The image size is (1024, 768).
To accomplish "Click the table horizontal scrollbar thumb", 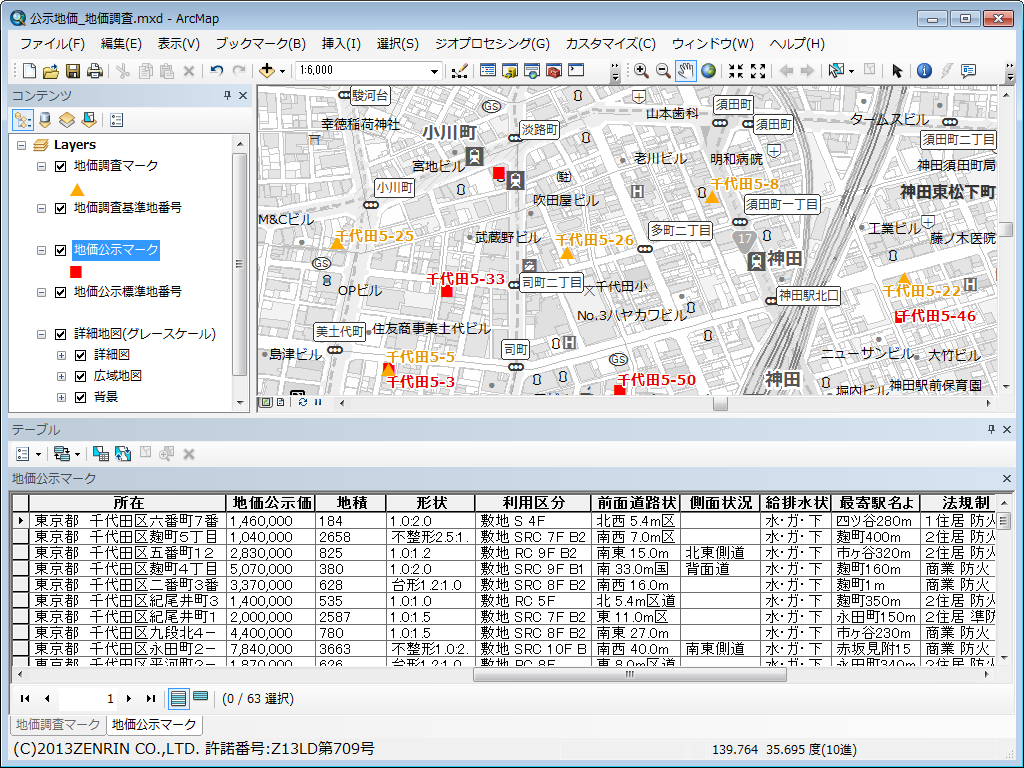I will point(630,675).
